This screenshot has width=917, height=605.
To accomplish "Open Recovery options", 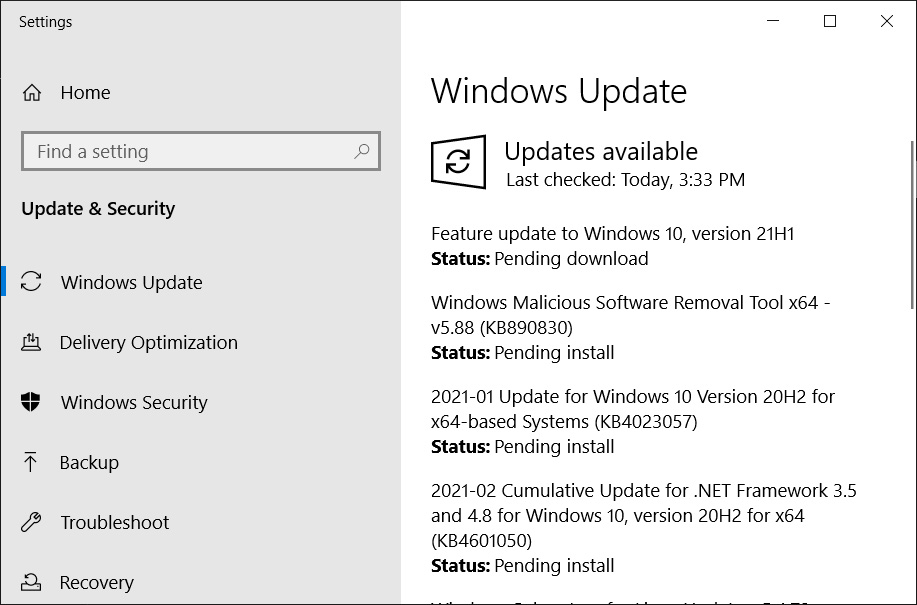I will pos(96,582).
